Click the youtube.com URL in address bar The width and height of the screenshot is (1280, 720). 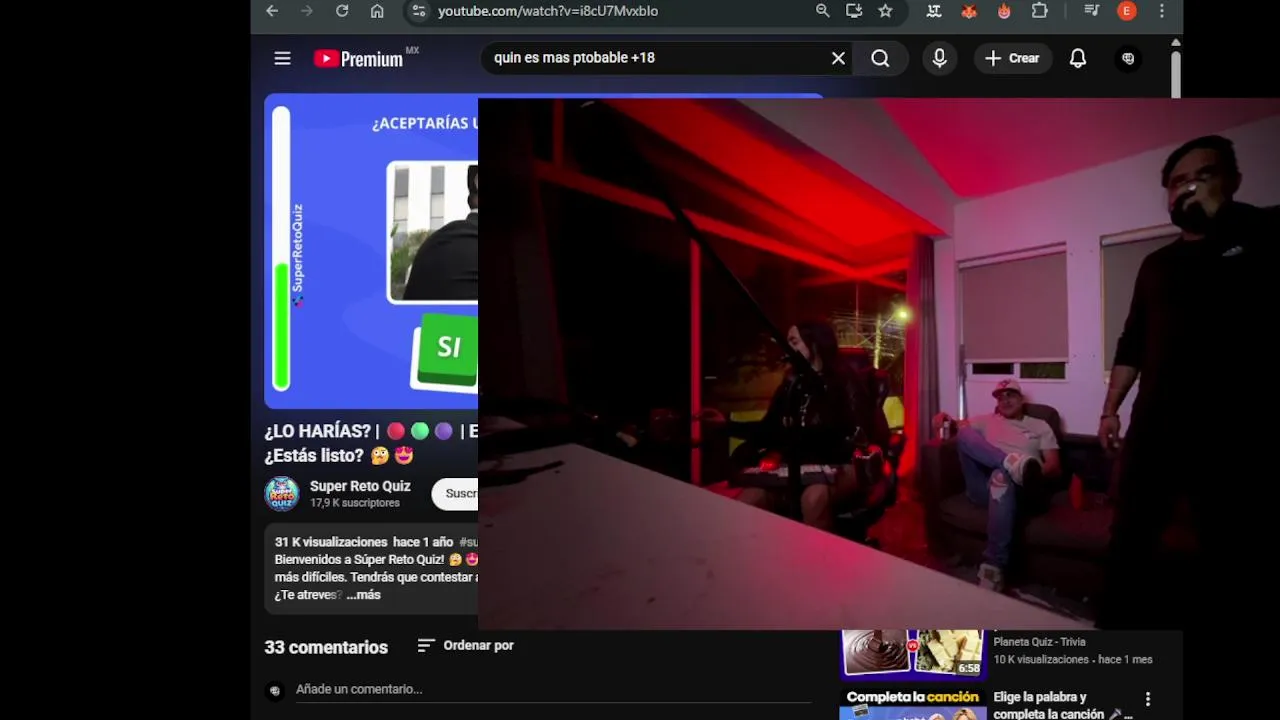click(x=548, y=11)
